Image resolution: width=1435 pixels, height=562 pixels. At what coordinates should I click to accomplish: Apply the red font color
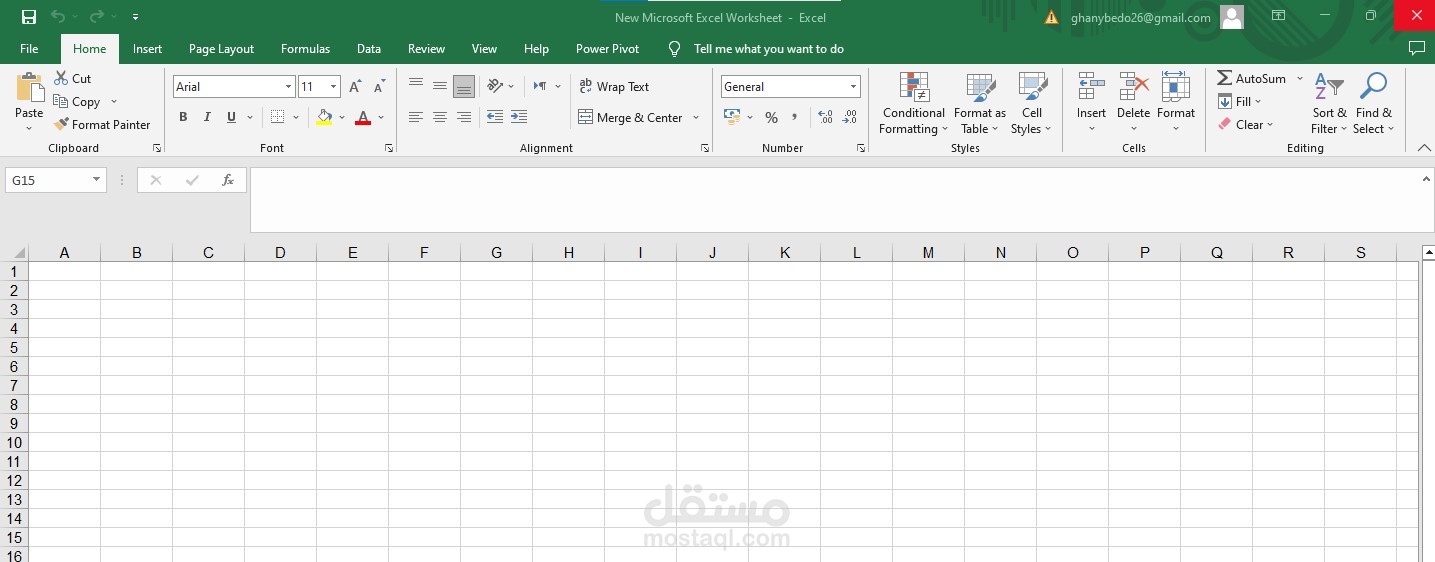pyautogui.click(x=363, y=117)
